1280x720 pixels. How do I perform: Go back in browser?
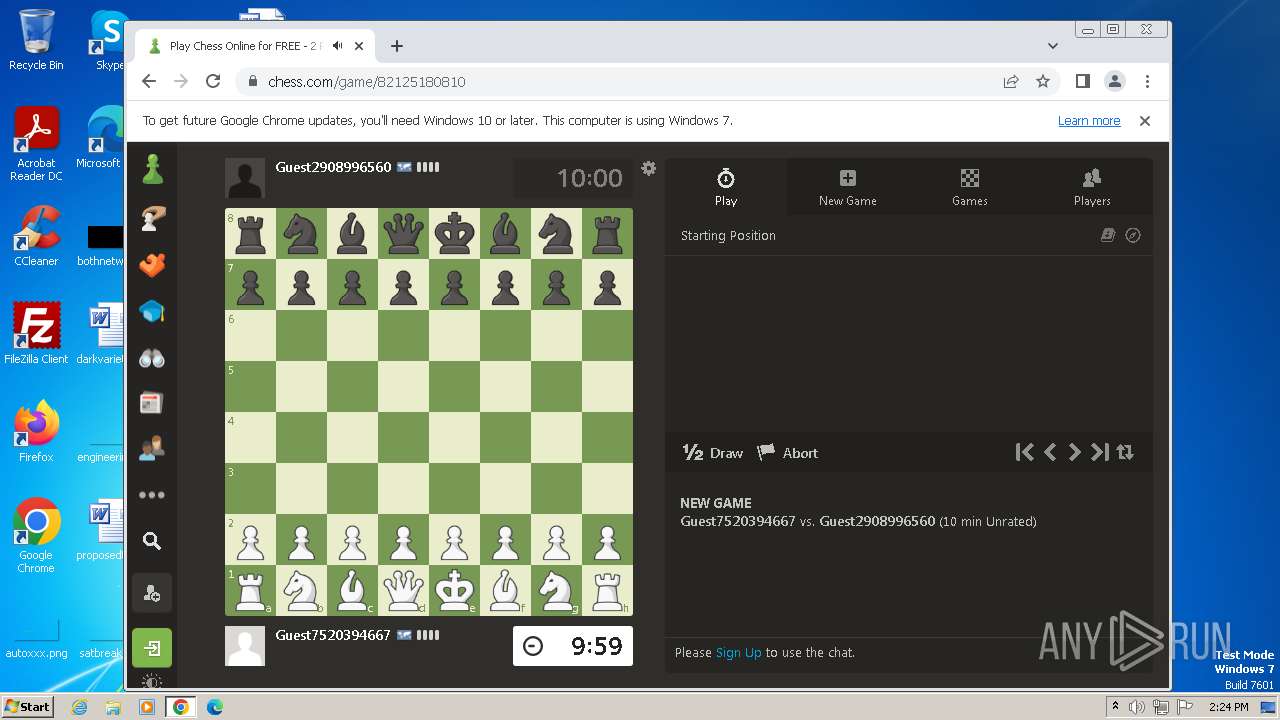click(149, 82)
